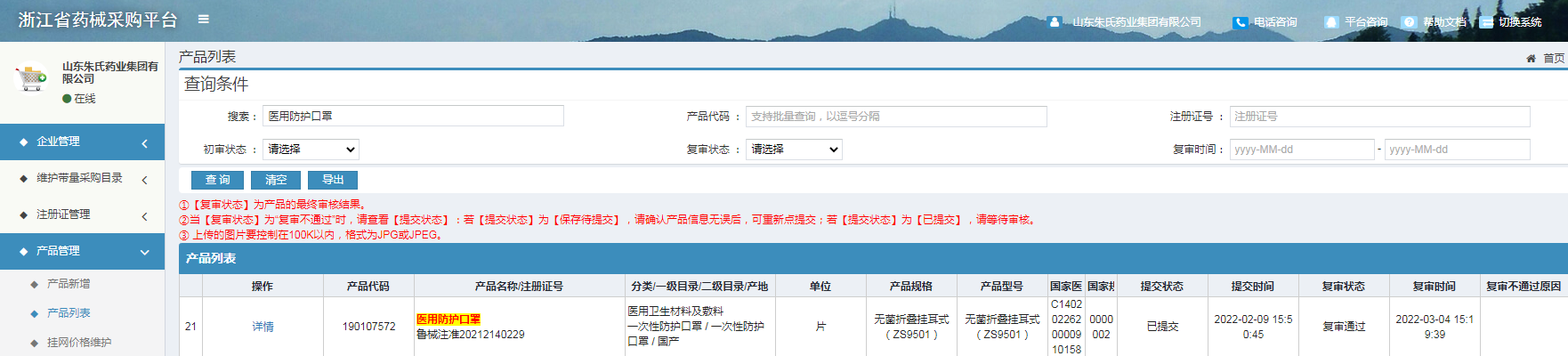The height and width of the screenshot is (356, 1568).
Task: Click the phone icon for 电话咨询
Action: pyautogui.click(x=1240, y=22)
